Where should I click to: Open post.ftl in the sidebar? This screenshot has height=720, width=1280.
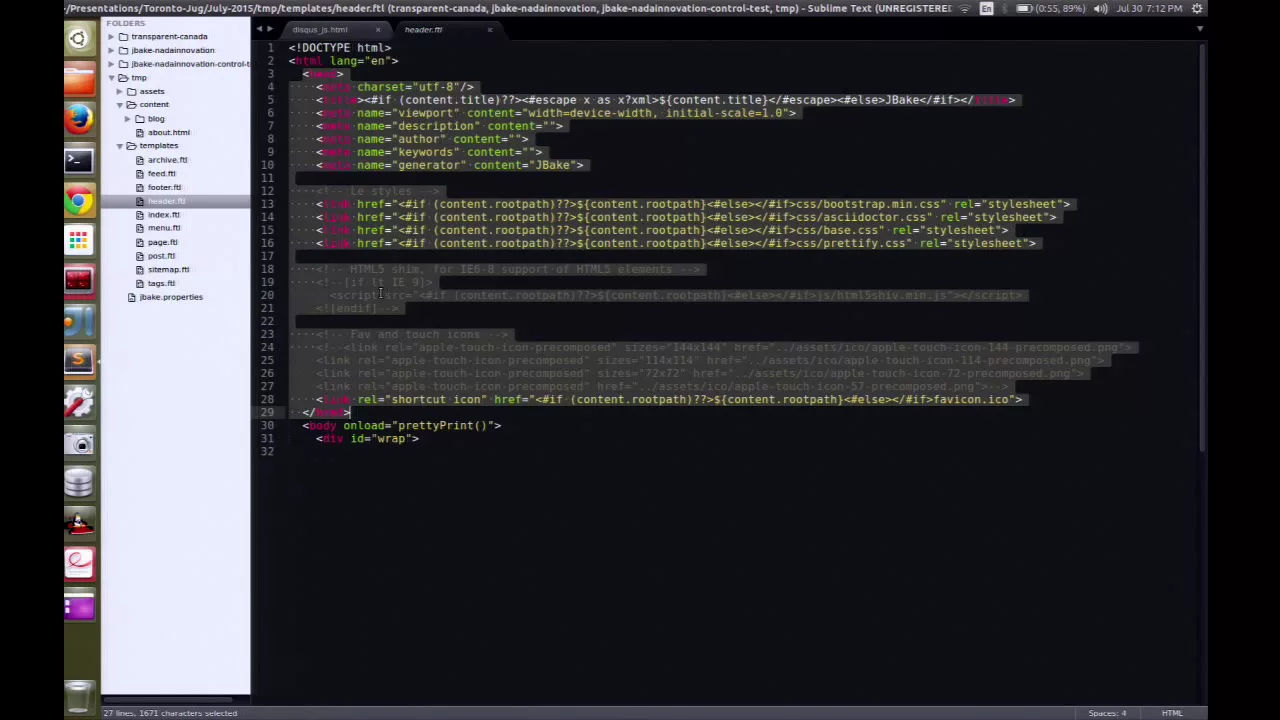coord(161,256)
